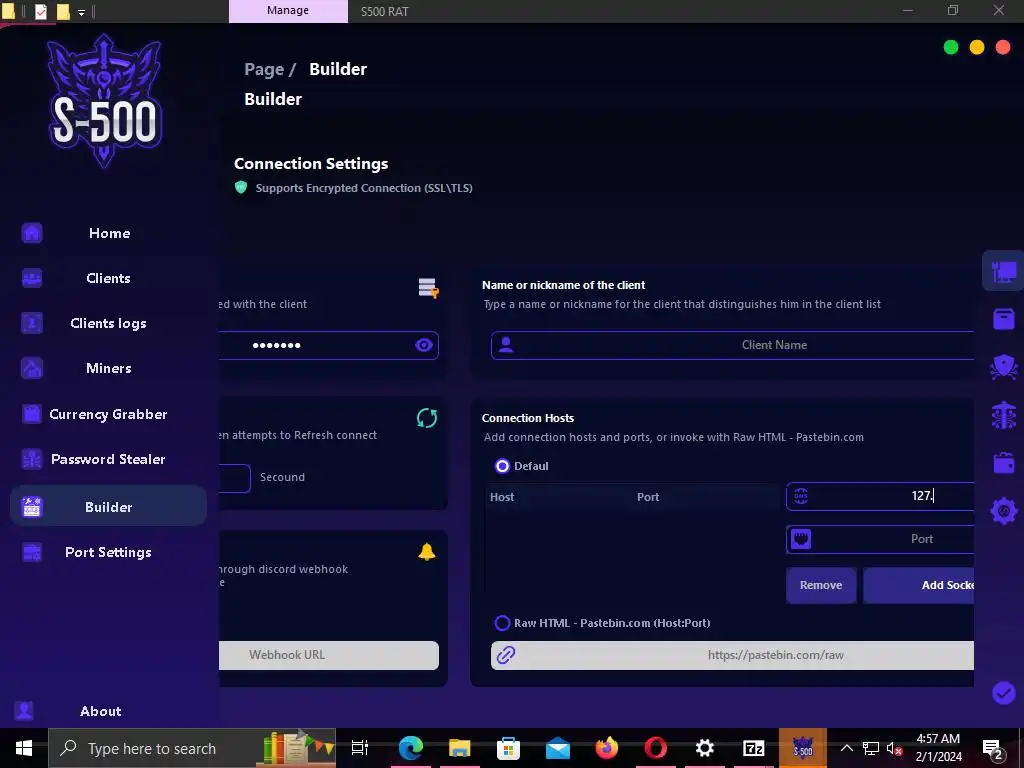Open Firefox from the taskbar

coord(607,748)
